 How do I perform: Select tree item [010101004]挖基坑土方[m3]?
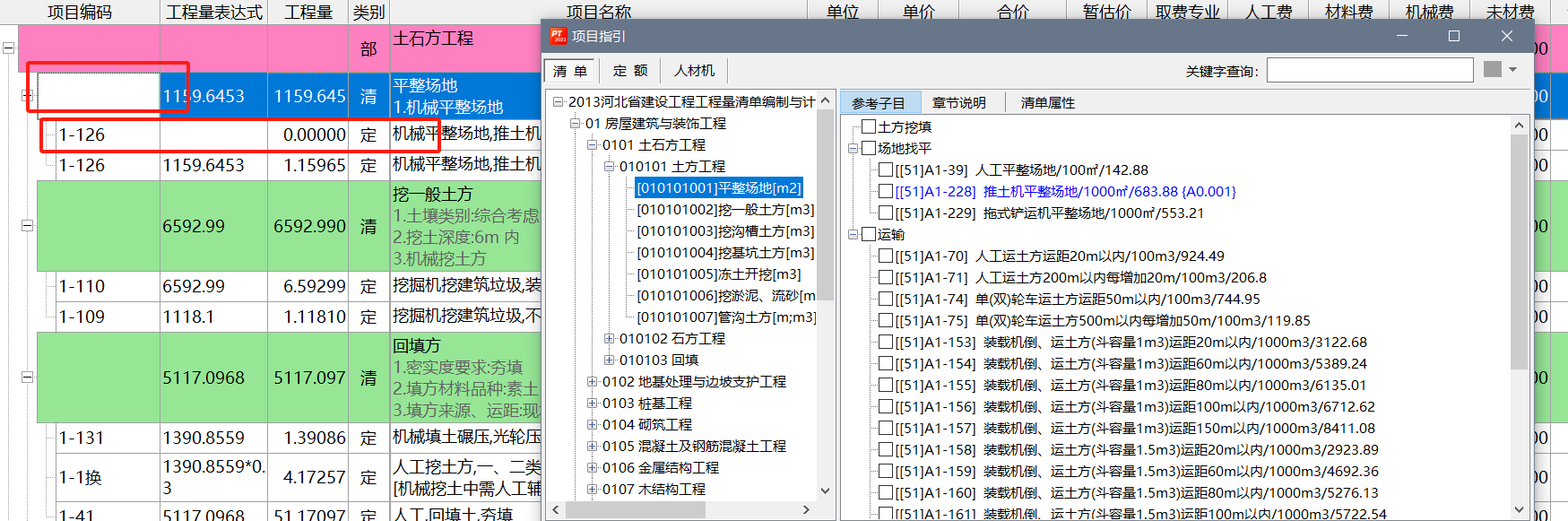pos(725,253)
